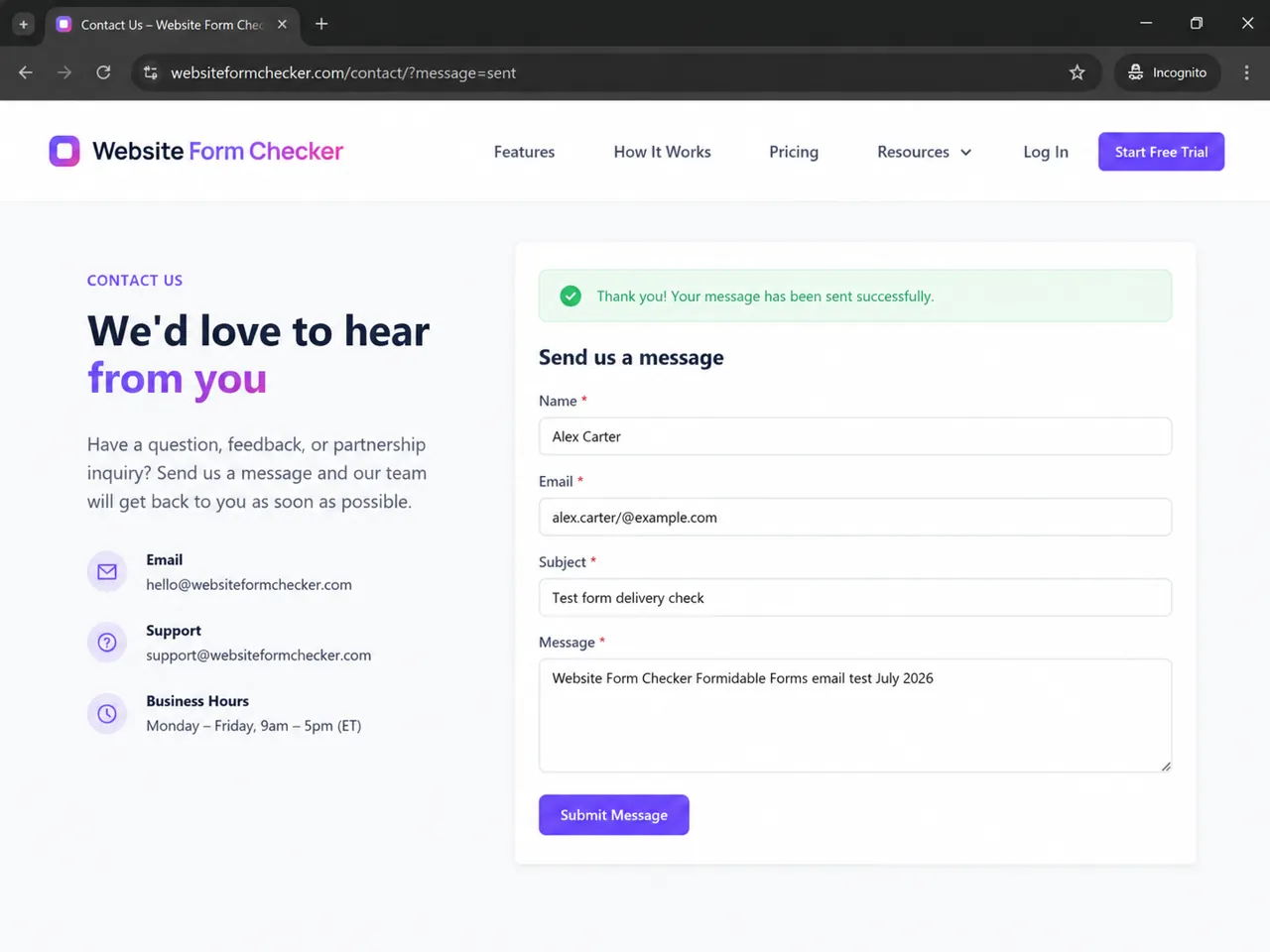
Task: Select the Contact Us browser tab
Action: tap(171, 24)
